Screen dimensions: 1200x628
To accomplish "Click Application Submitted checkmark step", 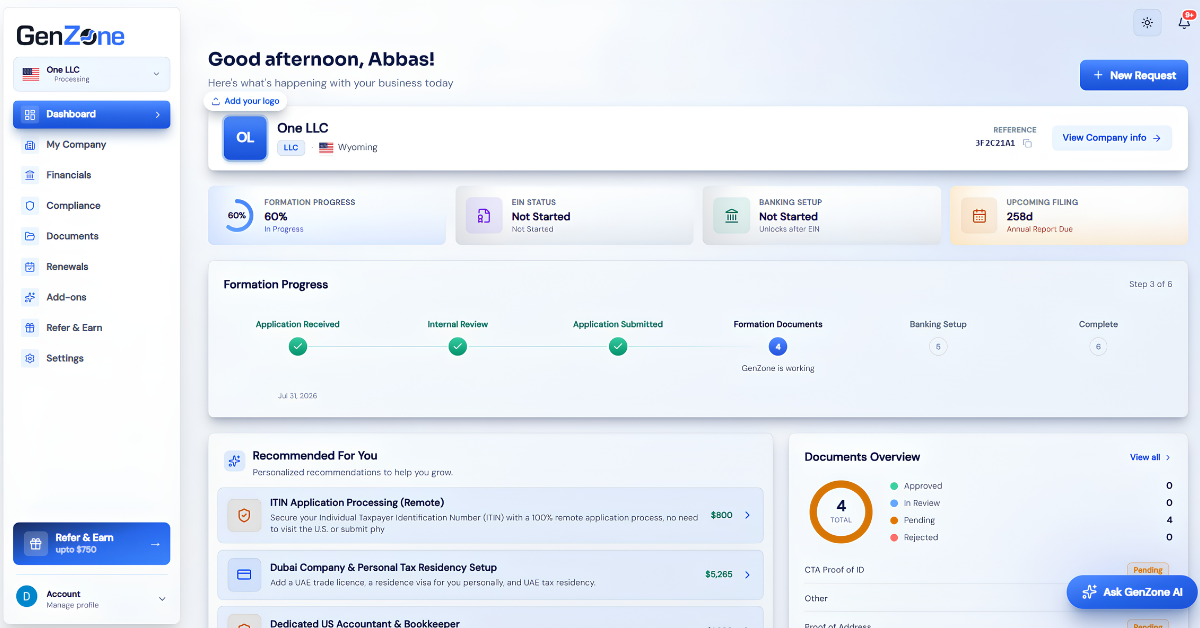I will pos(618,347).
